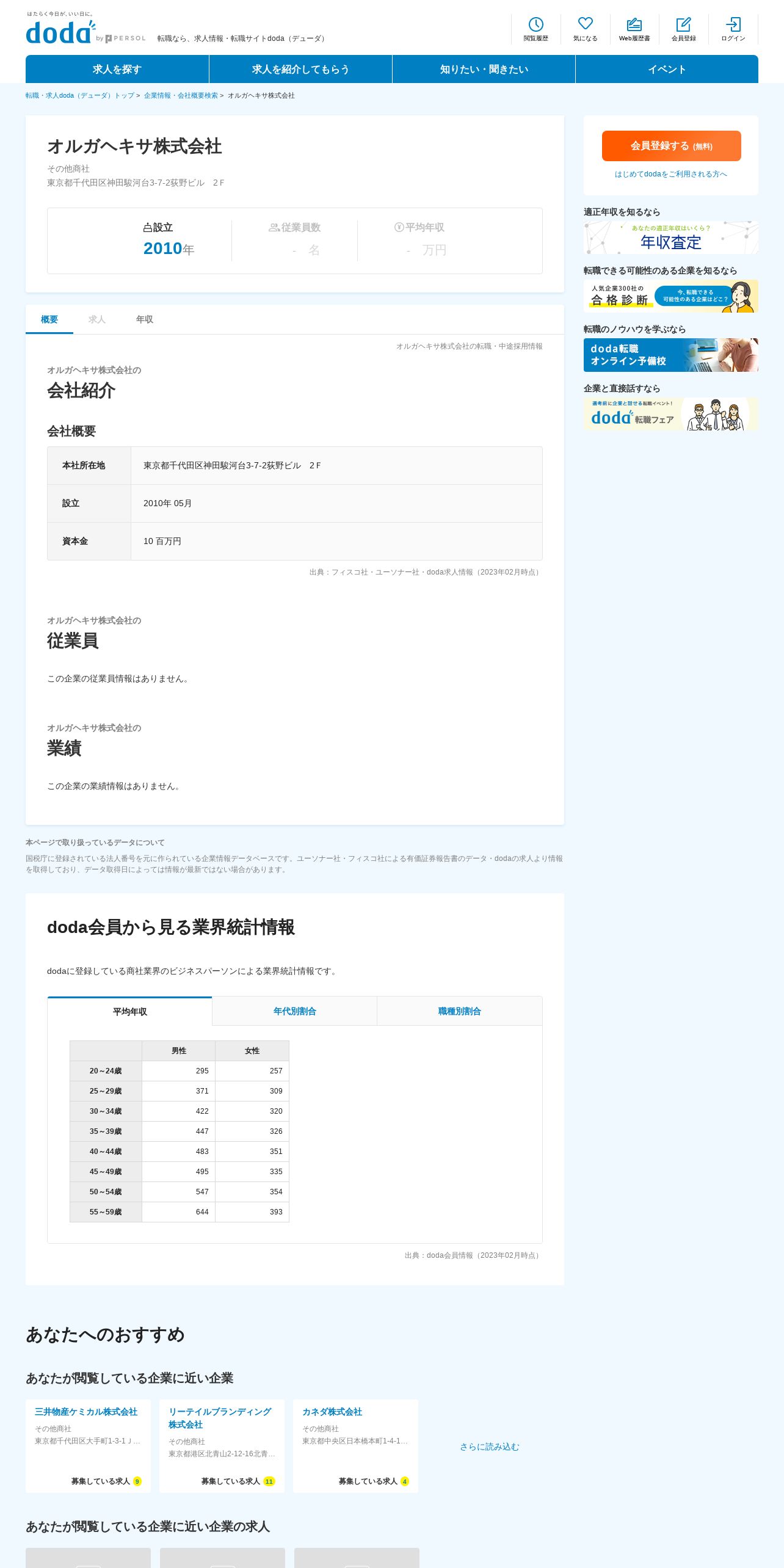This screenshot has height=1568, width=784.
Task: Click the 9 job-count badge for 三井物産ケミカル
Action: pyautogui.click(x=137, y=1481)
